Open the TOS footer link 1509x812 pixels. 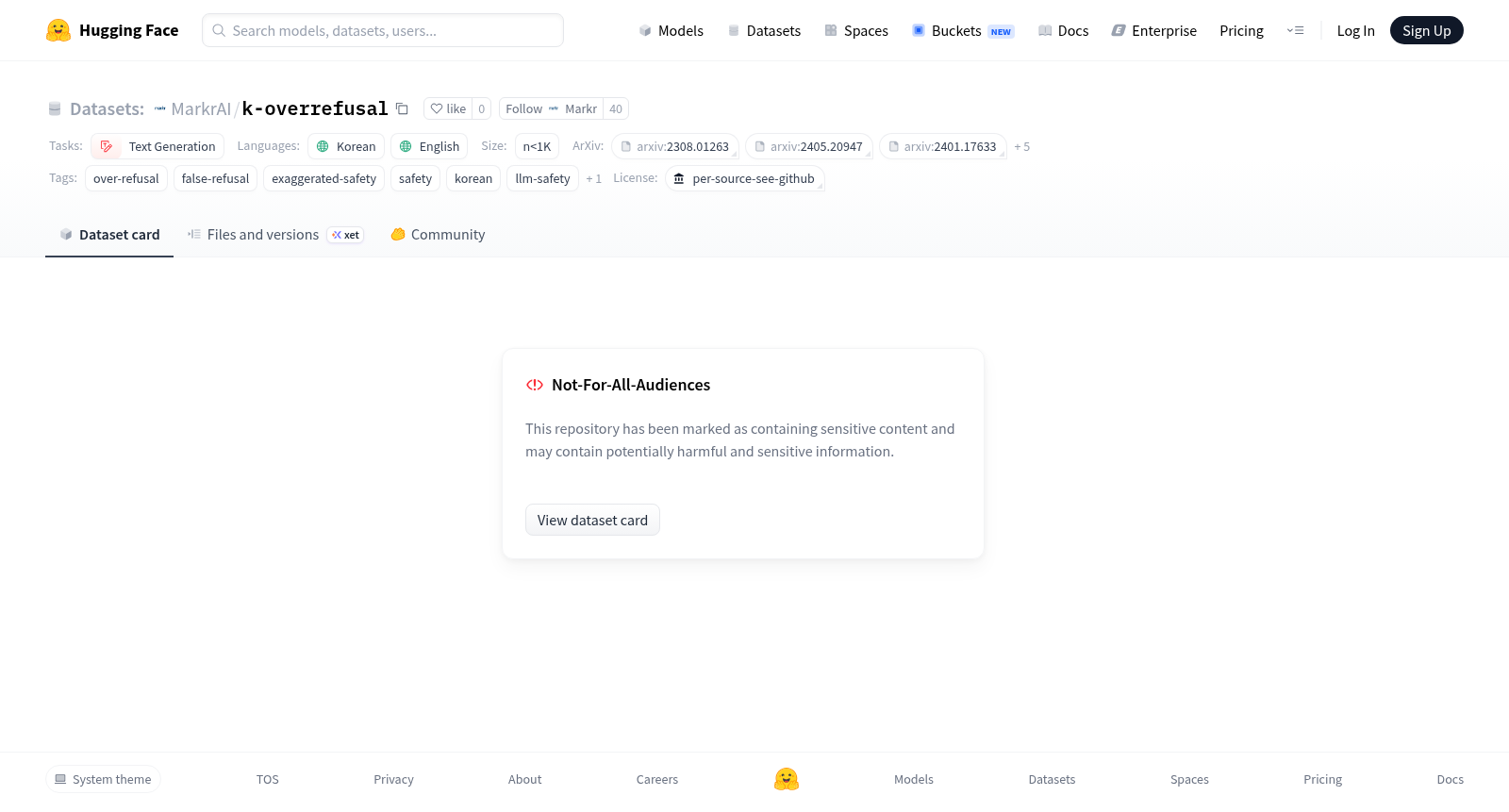[268, 779]
